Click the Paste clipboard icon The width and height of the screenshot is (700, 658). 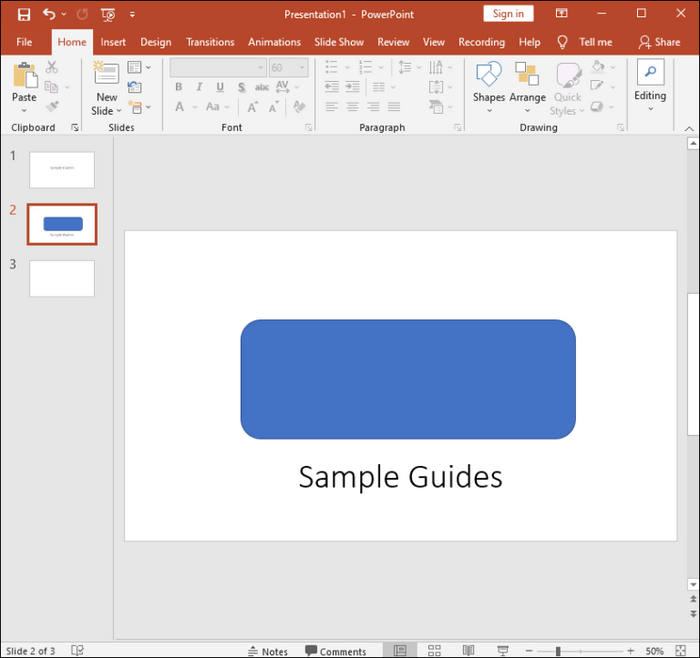[x=24, y=76]
